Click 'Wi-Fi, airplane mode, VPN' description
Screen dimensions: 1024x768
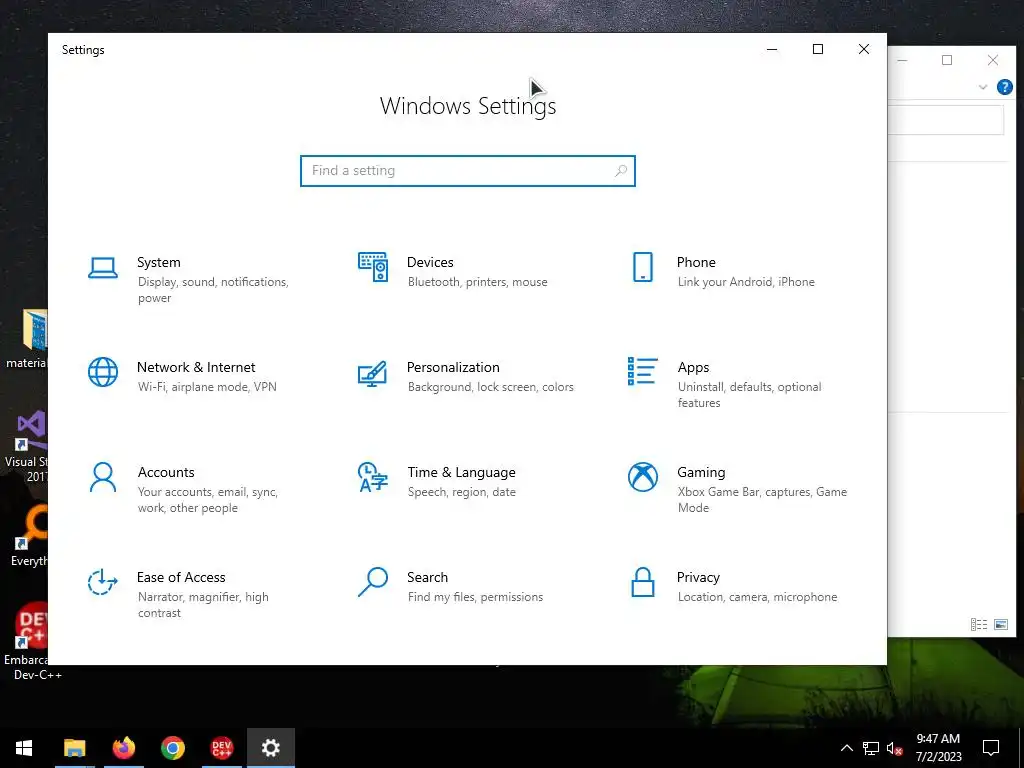coord(207,387)
